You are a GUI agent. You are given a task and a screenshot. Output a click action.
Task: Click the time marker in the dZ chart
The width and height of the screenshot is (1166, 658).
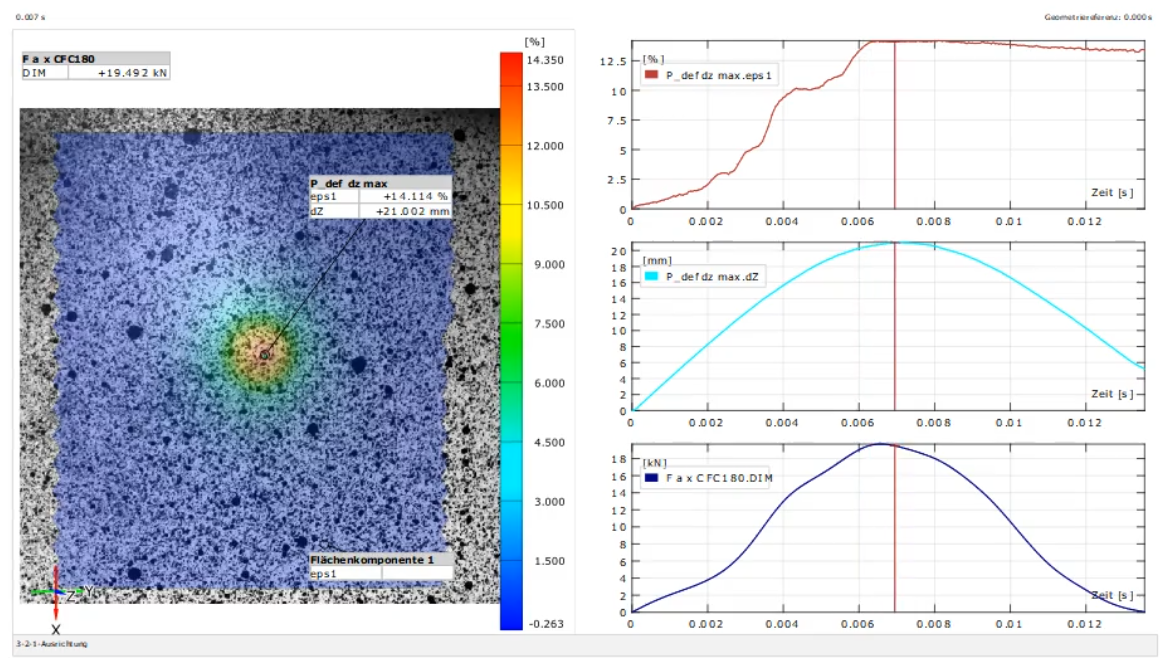[x=894, y=330]
